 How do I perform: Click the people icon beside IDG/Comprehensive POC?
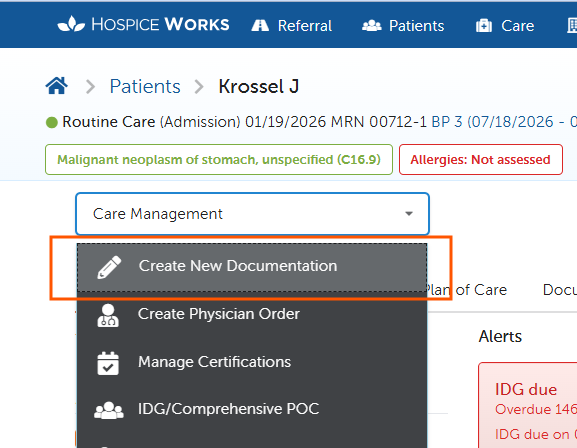109,410
